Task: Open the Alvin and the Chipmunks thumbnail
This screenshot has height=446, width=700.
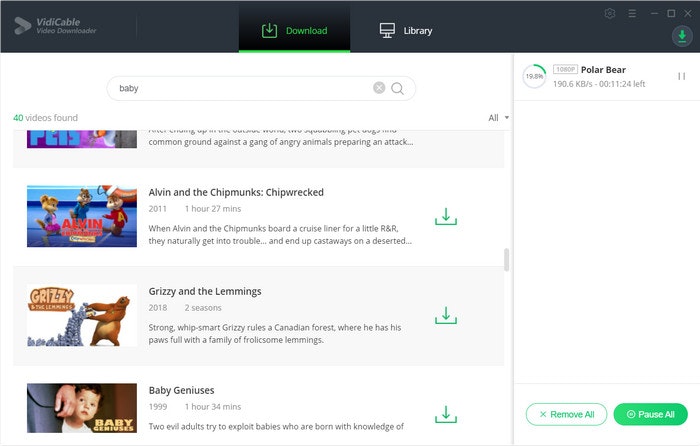Action: click(x=82, y=216)
